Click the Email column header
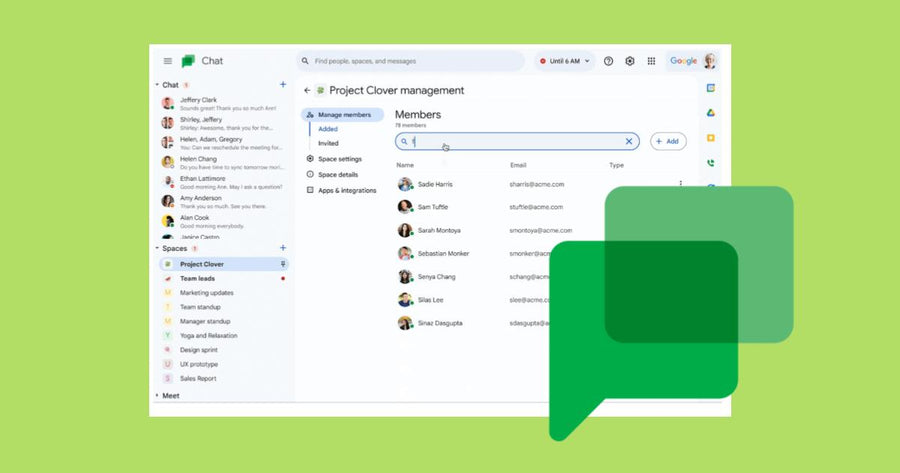900x473 pixels. coord(518,165)
